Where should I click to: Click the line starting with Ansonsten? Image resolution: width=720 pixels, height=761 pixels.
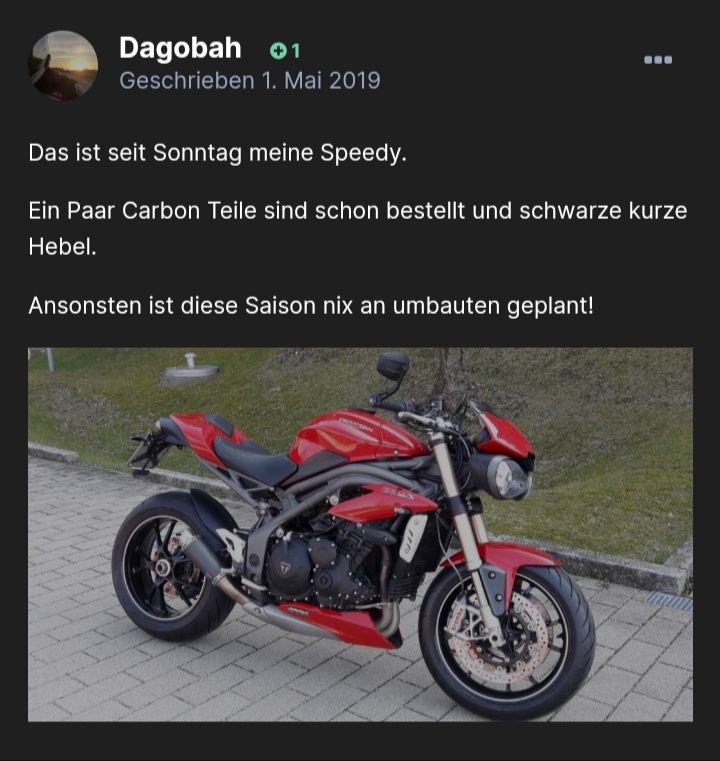(x=311, y=306)
